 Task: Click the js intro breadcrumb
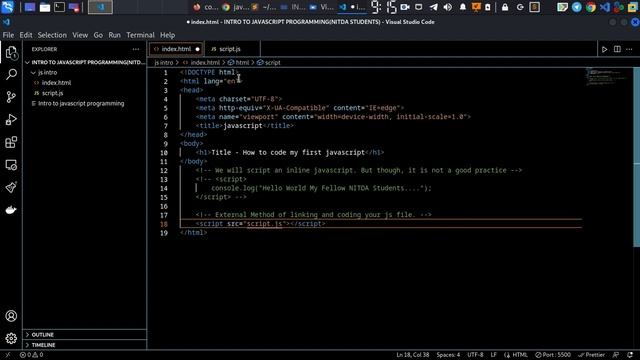click(x=164, y=62)
